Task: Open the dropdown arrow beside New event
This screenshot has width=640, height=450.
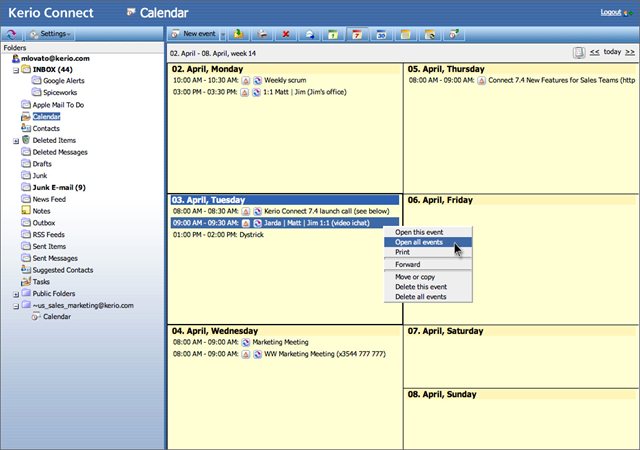Action: (223, 35)
